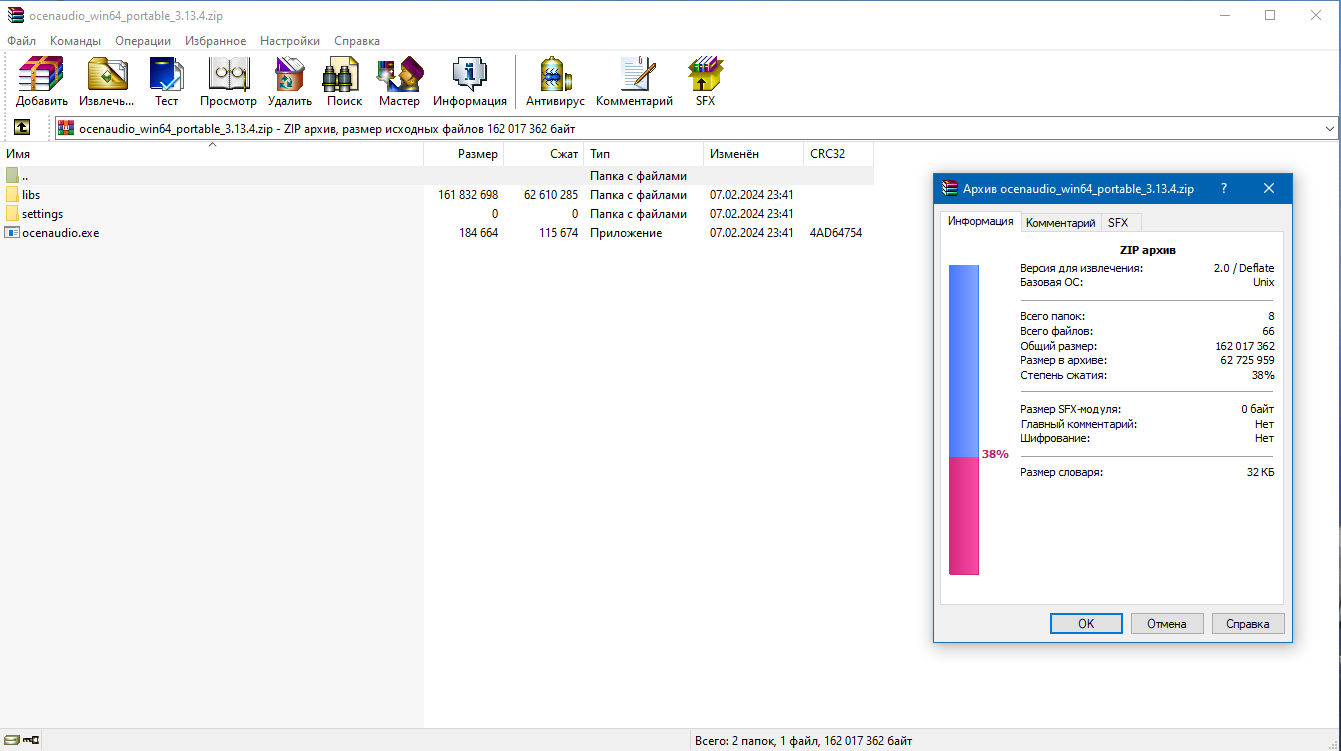Open the Операции menu

click(143, 41)
